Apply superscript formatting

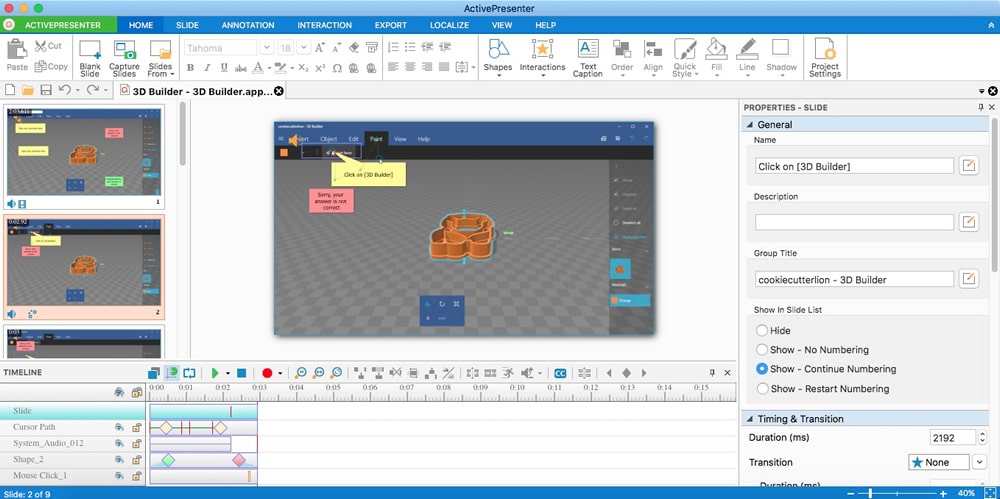click(x=320, y=68)
